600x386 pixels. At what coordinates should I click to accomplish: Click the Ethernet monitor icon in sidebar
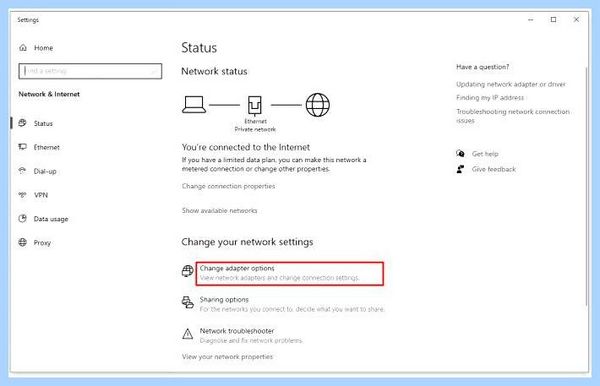[x=23, y=147]
